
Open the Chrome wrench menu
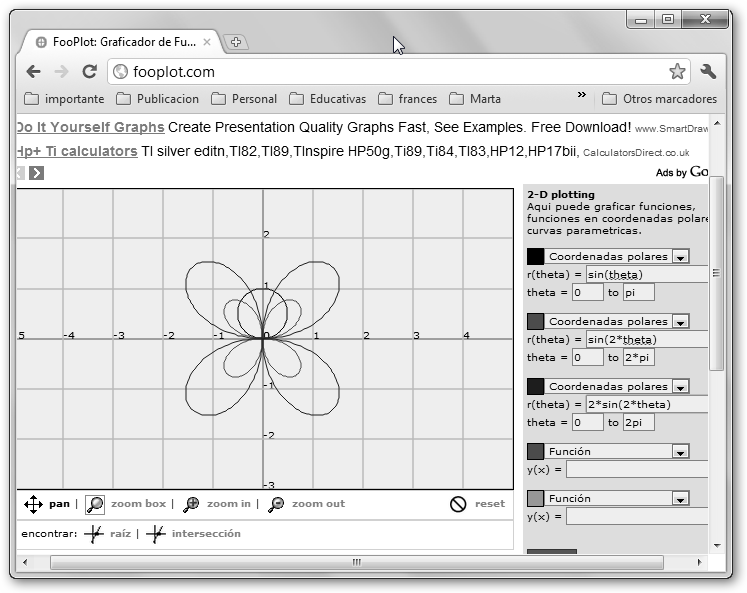pyautogui.click(x=709, y=72)
